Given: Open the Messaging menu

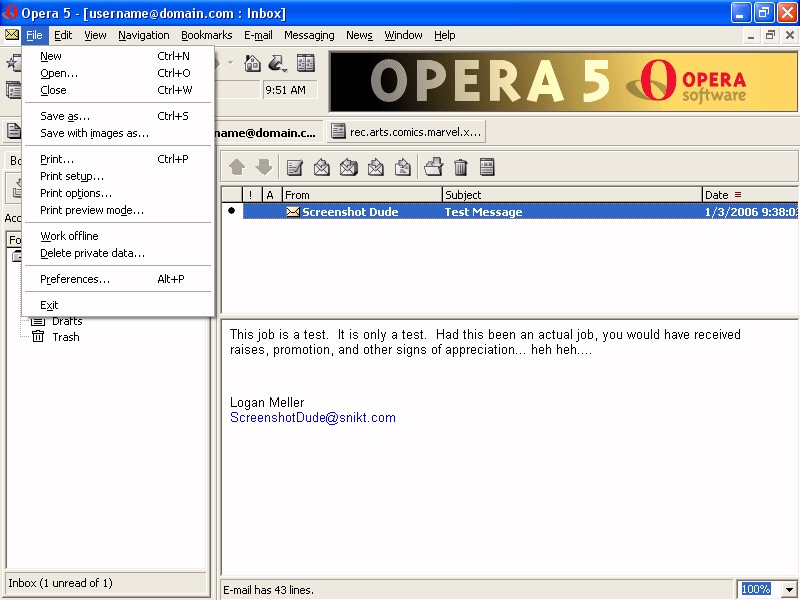Looking at the screenshot, I should point(309,35).
